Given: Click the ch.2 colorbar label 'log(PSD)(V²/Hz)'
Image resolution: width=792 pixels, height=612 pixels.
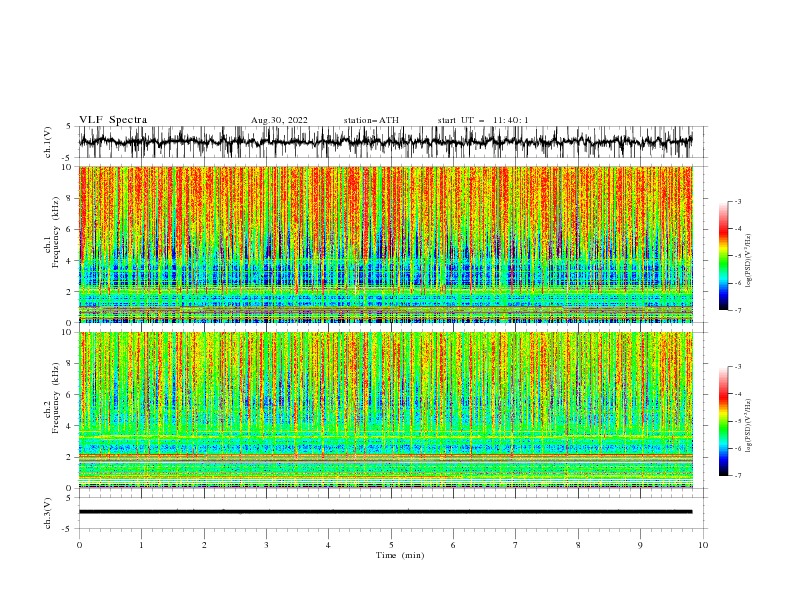Looking at the screenshot, I should click(x=748, y=426).
